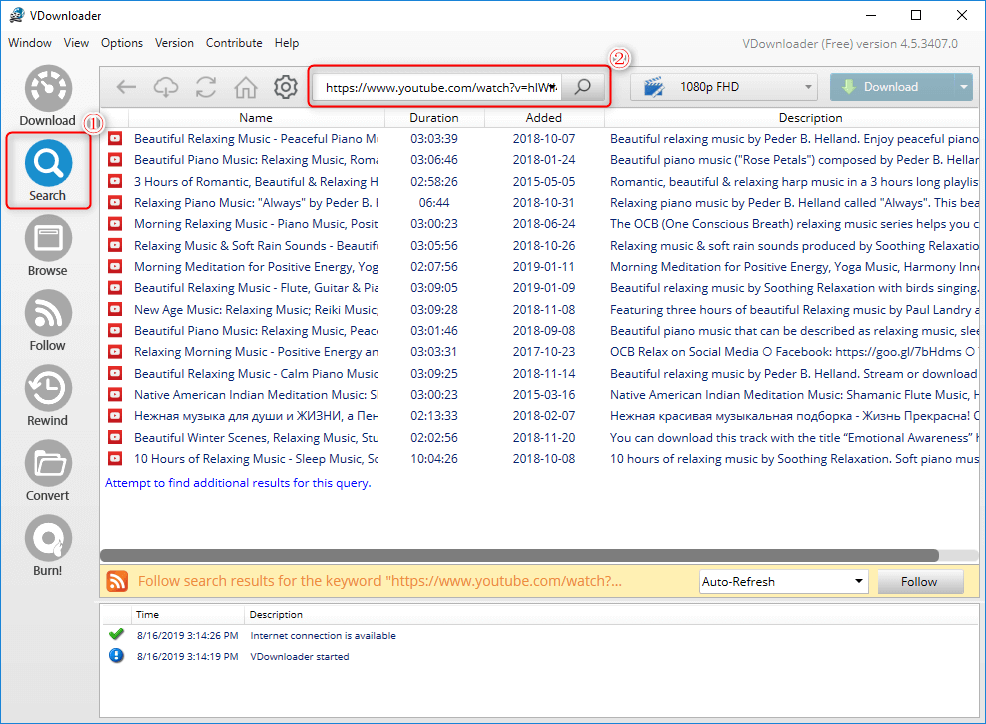Open the Download section in sidebar
The height and width of the screenshot is (724, 986).
(47, 97)
